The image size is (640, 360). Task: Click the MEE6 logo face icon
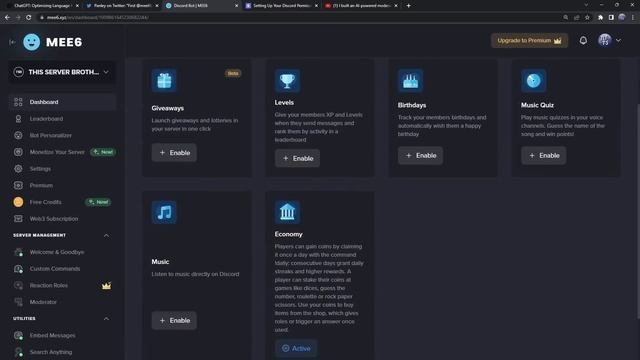pyautogui.click(x=31, y=42)
